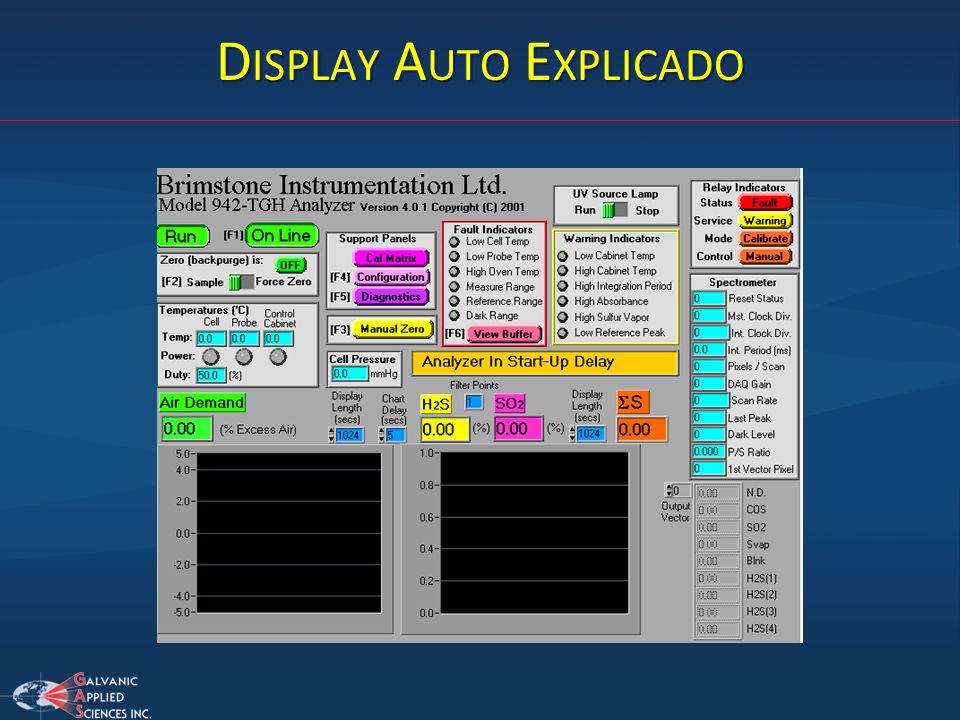
Task: Click the Air Demand excess air value
Action: pyautogui.click(x=187, y=429)
